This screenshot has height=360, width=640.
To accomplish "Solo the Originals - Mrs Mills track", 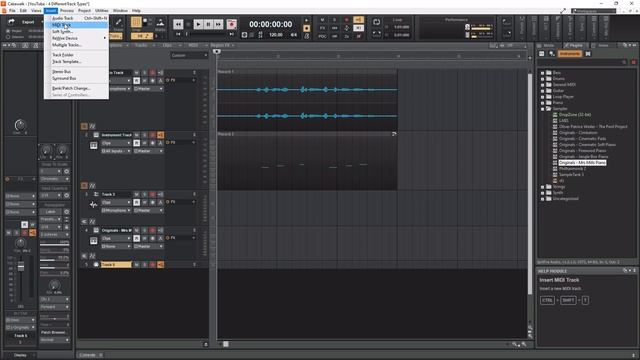I will coord(144,230).
